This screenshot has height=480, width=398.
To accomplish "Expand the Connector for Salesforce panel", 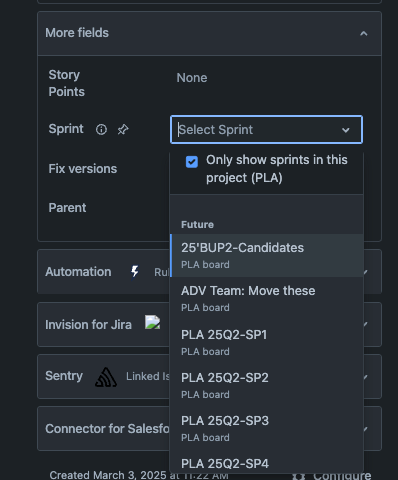I will (x=366, y=429).
